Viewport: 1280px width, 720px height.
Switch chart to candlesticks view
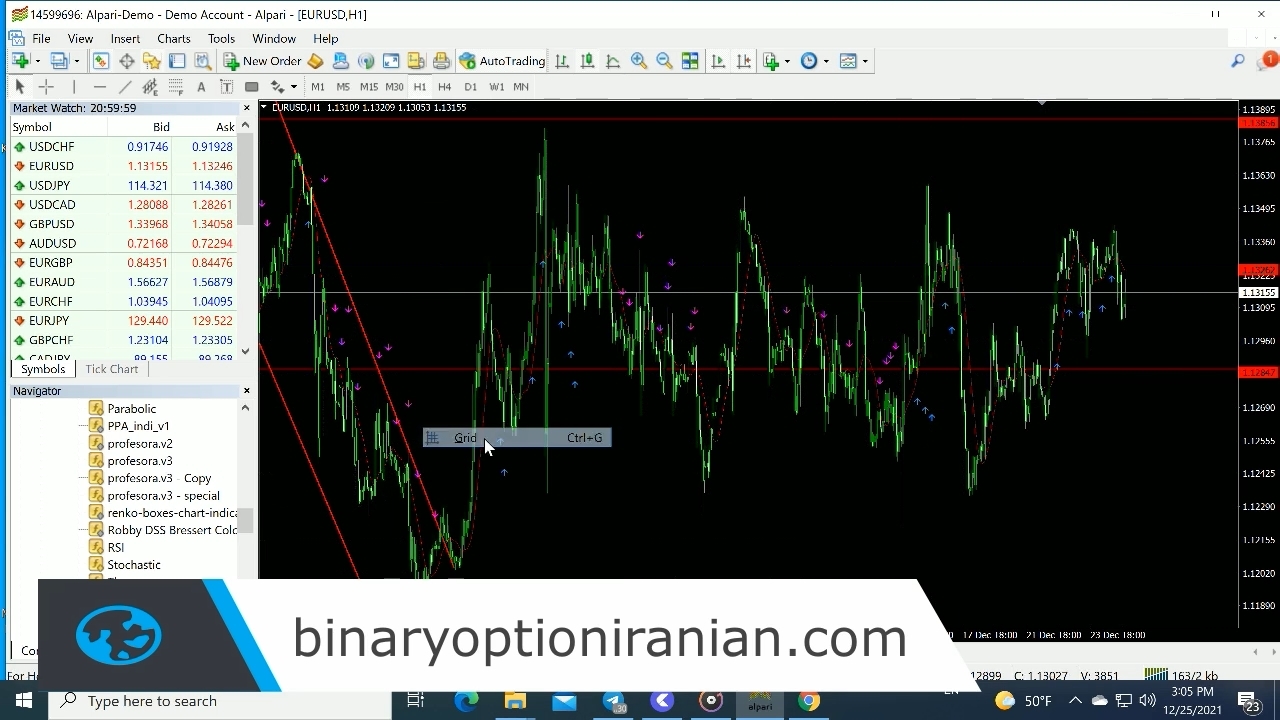[x=587, y=61]
